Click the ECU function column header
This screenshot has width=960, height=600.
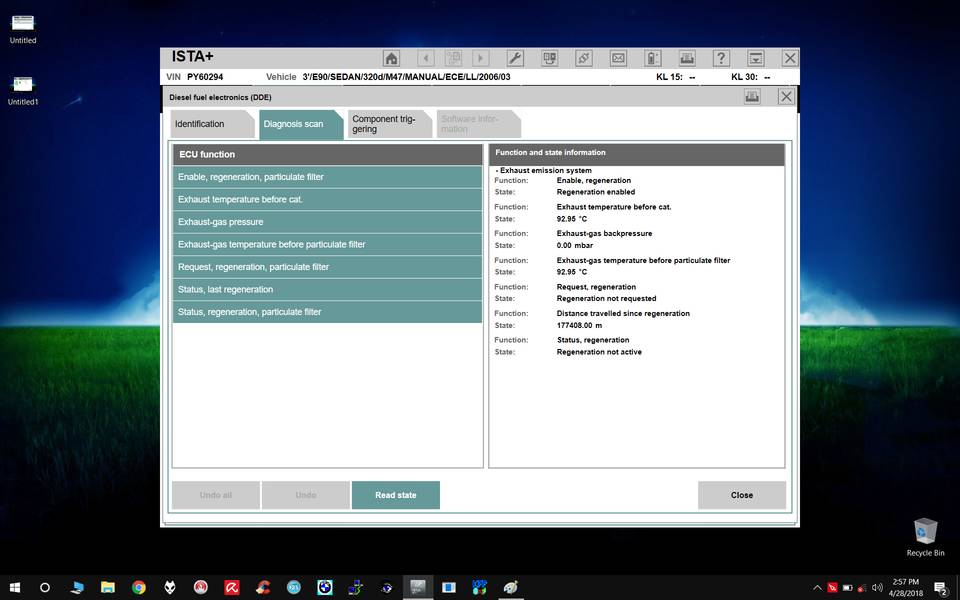pyautogui.click(x=328, y=154)
